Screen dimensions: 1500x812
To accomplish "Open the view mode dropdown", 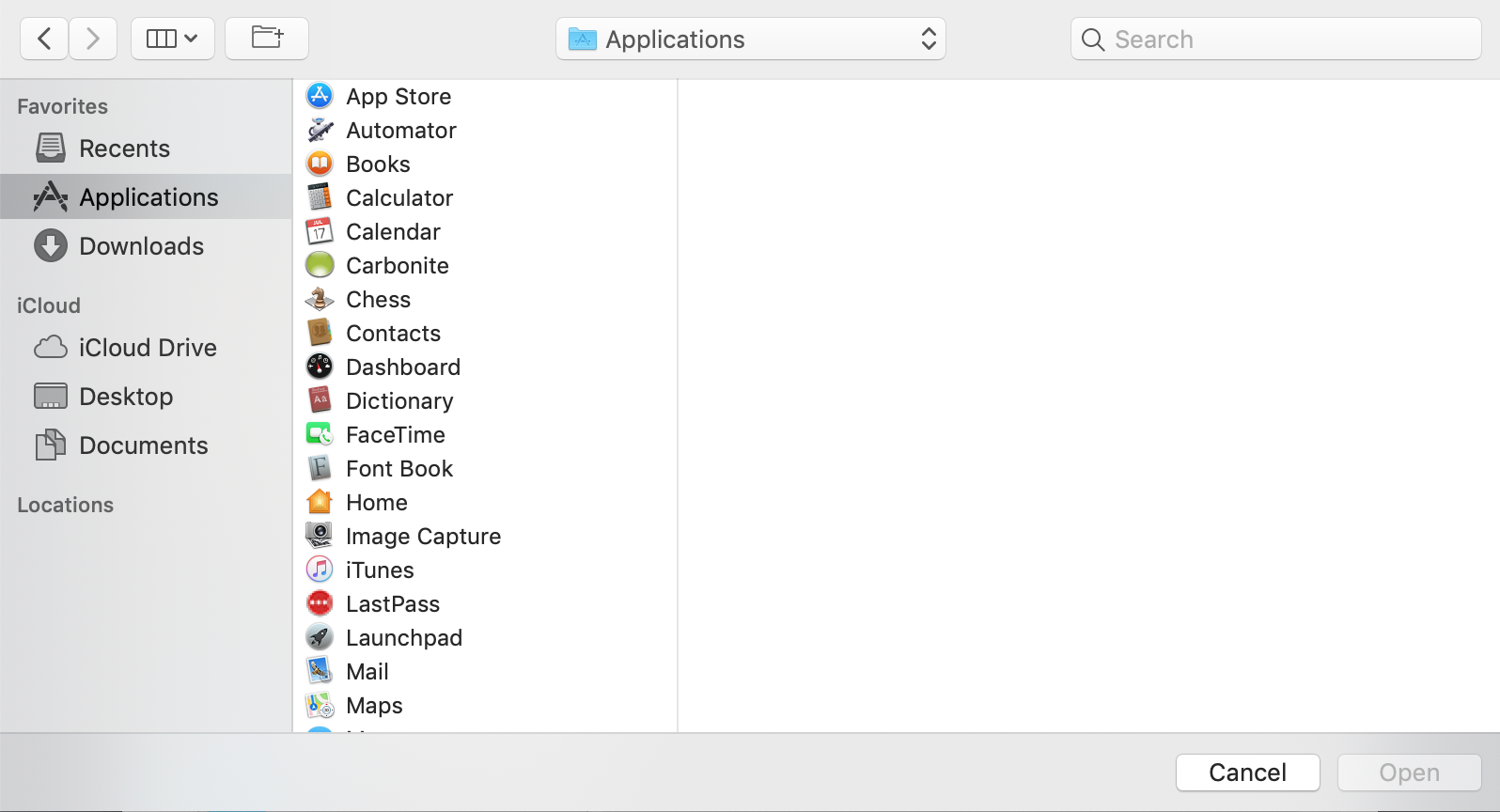I will tap(172, 39).
